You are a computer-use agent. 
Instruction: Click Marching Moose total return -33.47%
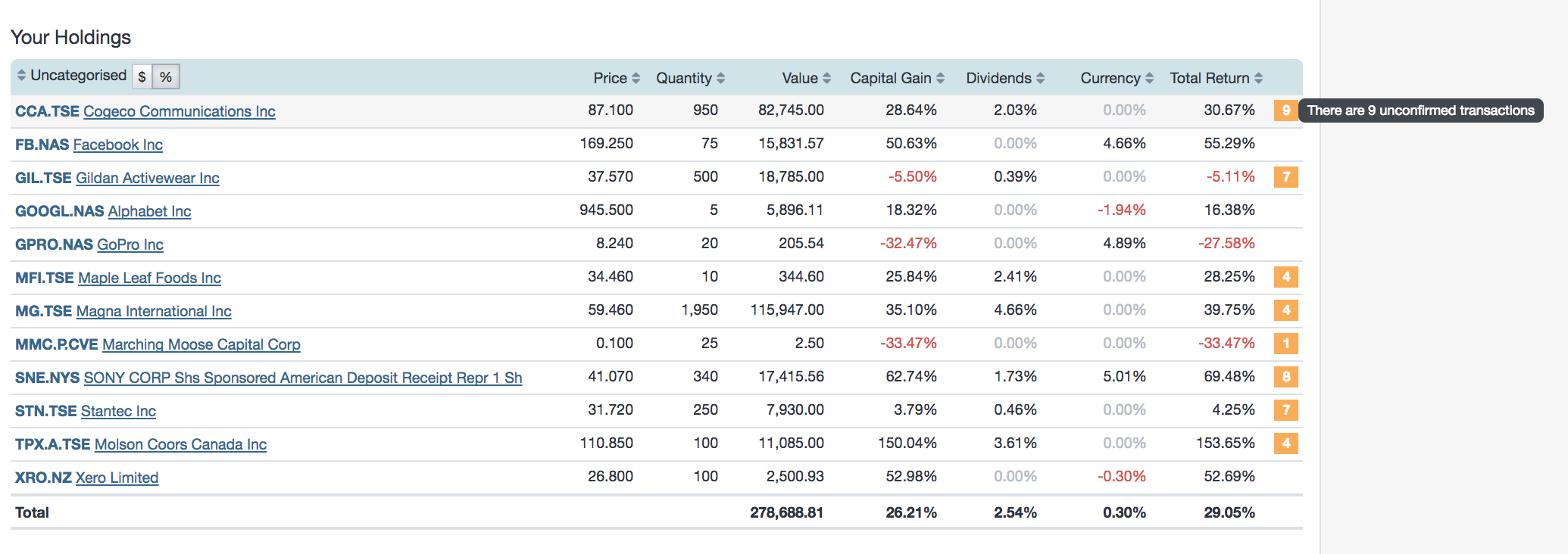[x=1226, y=343]
